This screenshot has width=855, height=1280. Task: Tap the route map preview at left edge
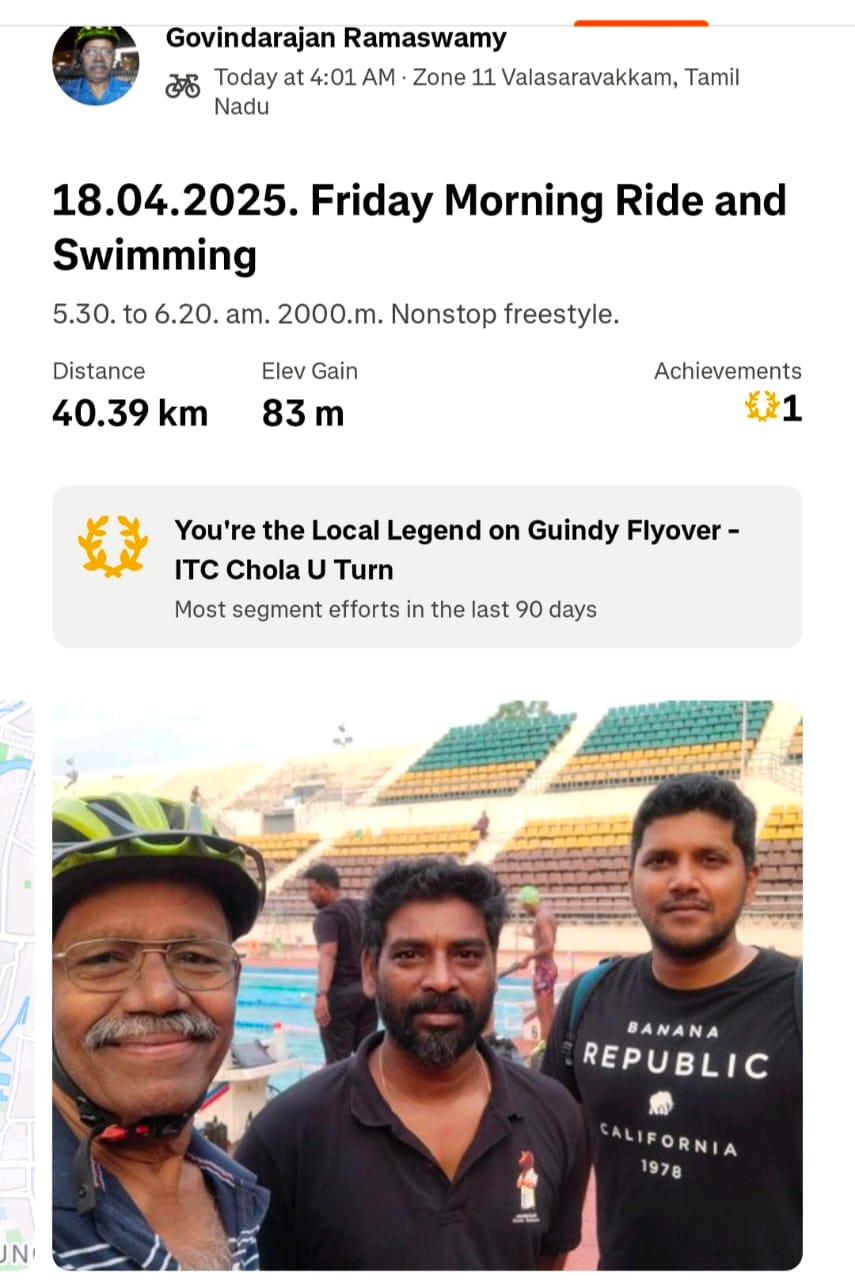pyautogui.click(x=17, y=985)
